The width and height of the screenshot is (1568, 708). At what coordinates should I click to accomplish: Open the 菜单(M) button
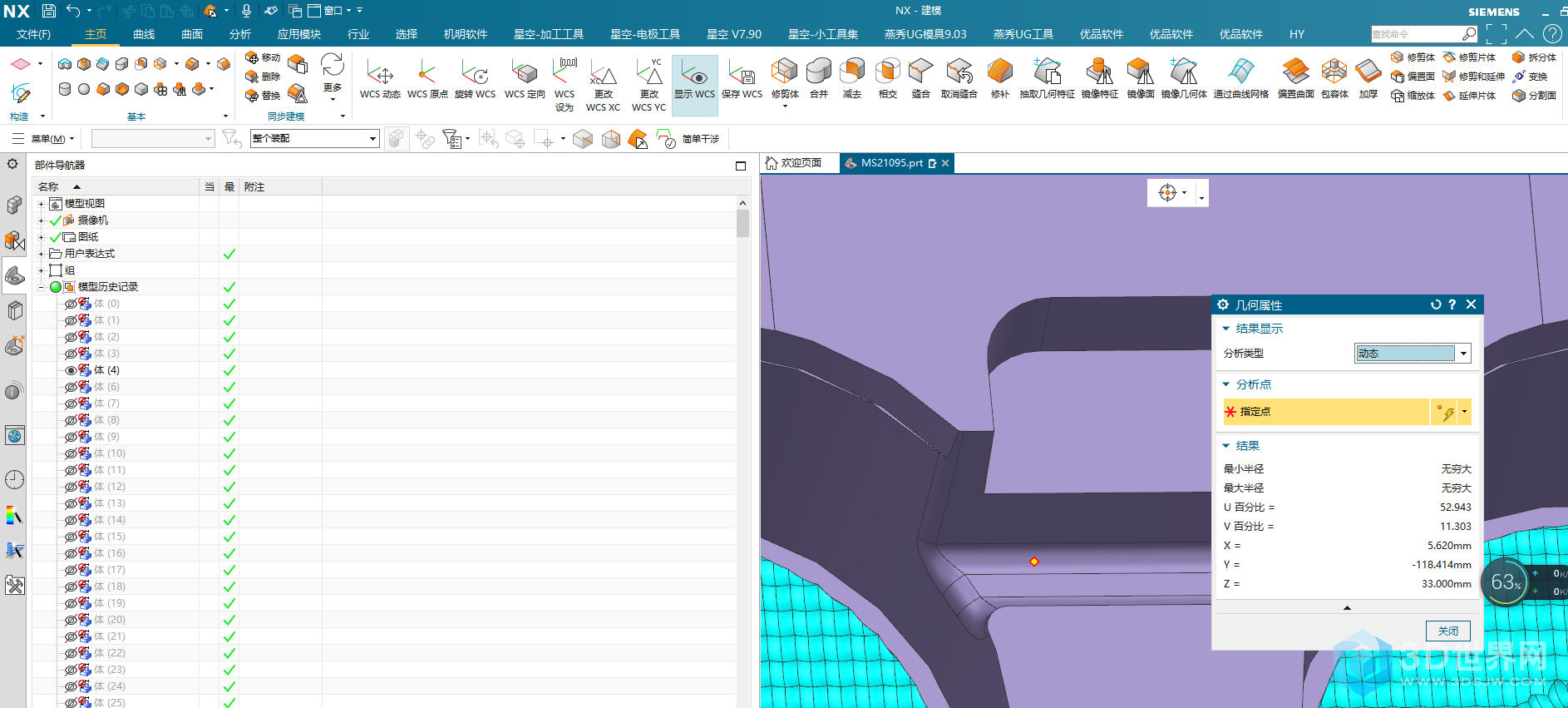43,139
